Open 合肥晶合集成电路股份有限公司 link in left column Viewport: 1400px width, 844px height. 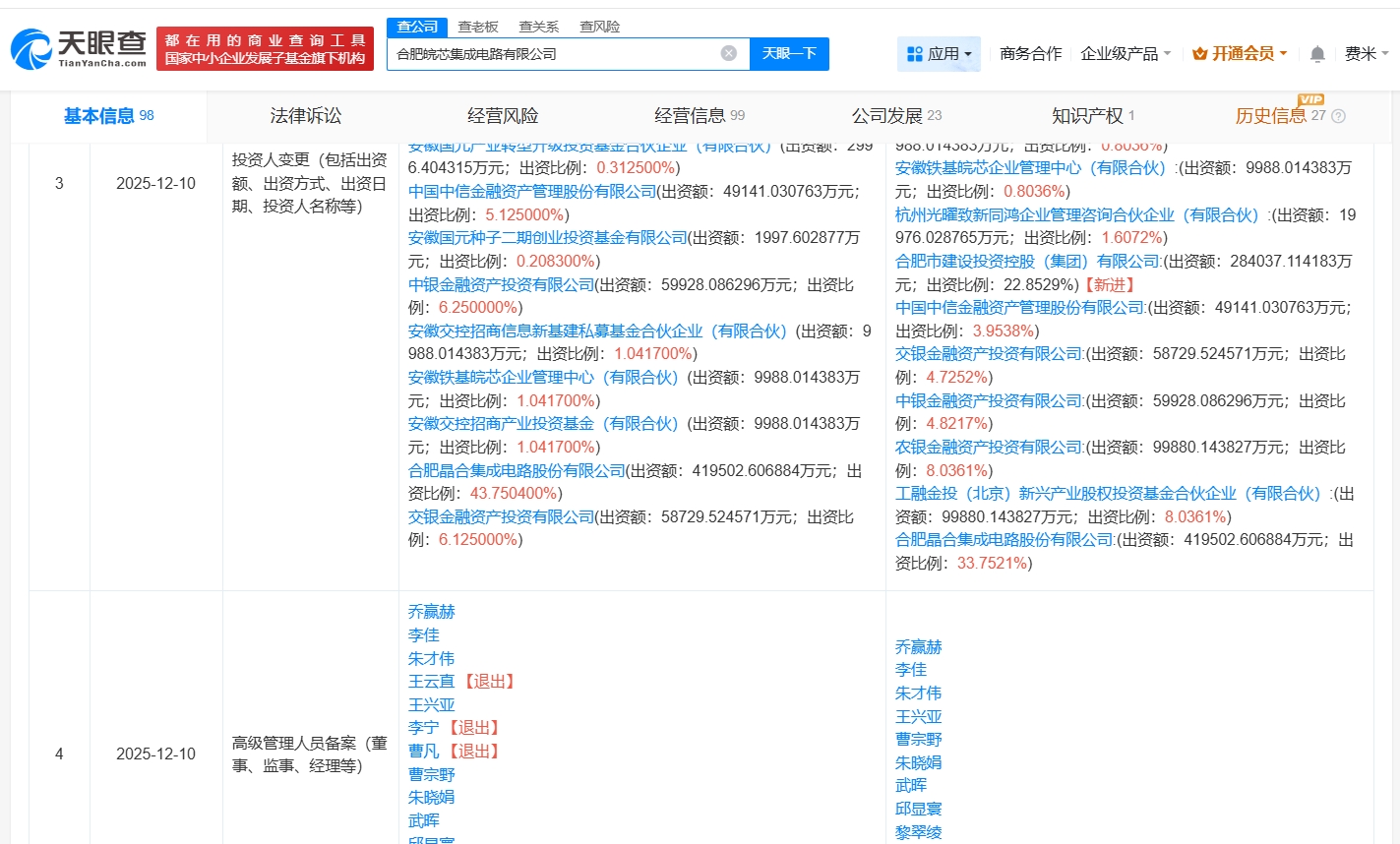517,470
